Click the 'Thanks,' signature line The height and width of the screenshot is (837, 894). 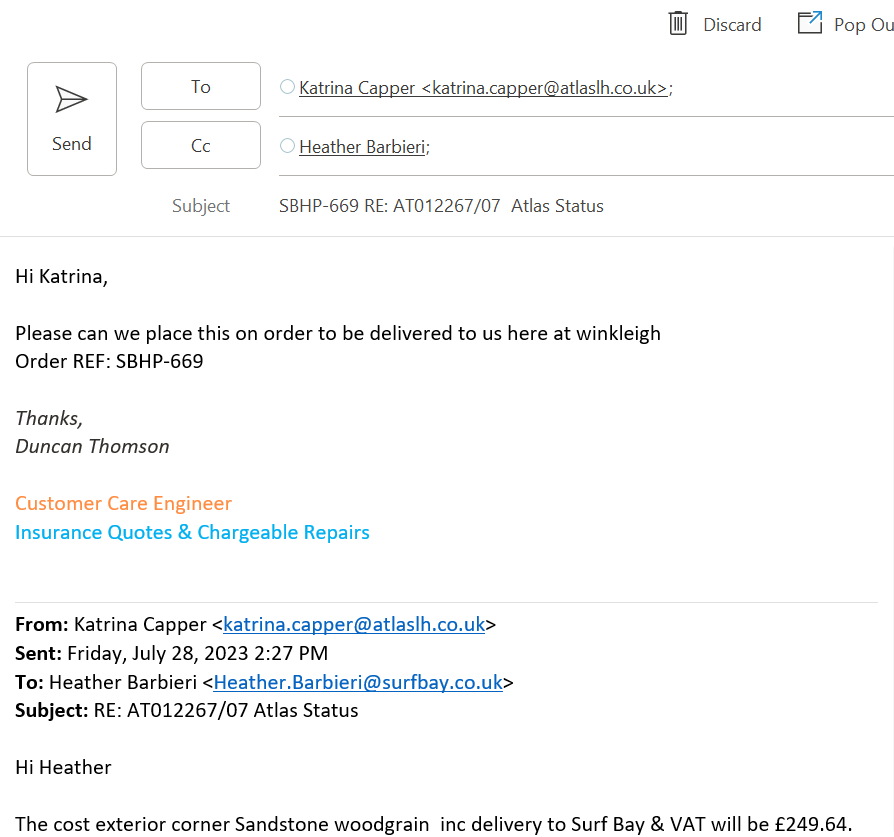(49, 418)
